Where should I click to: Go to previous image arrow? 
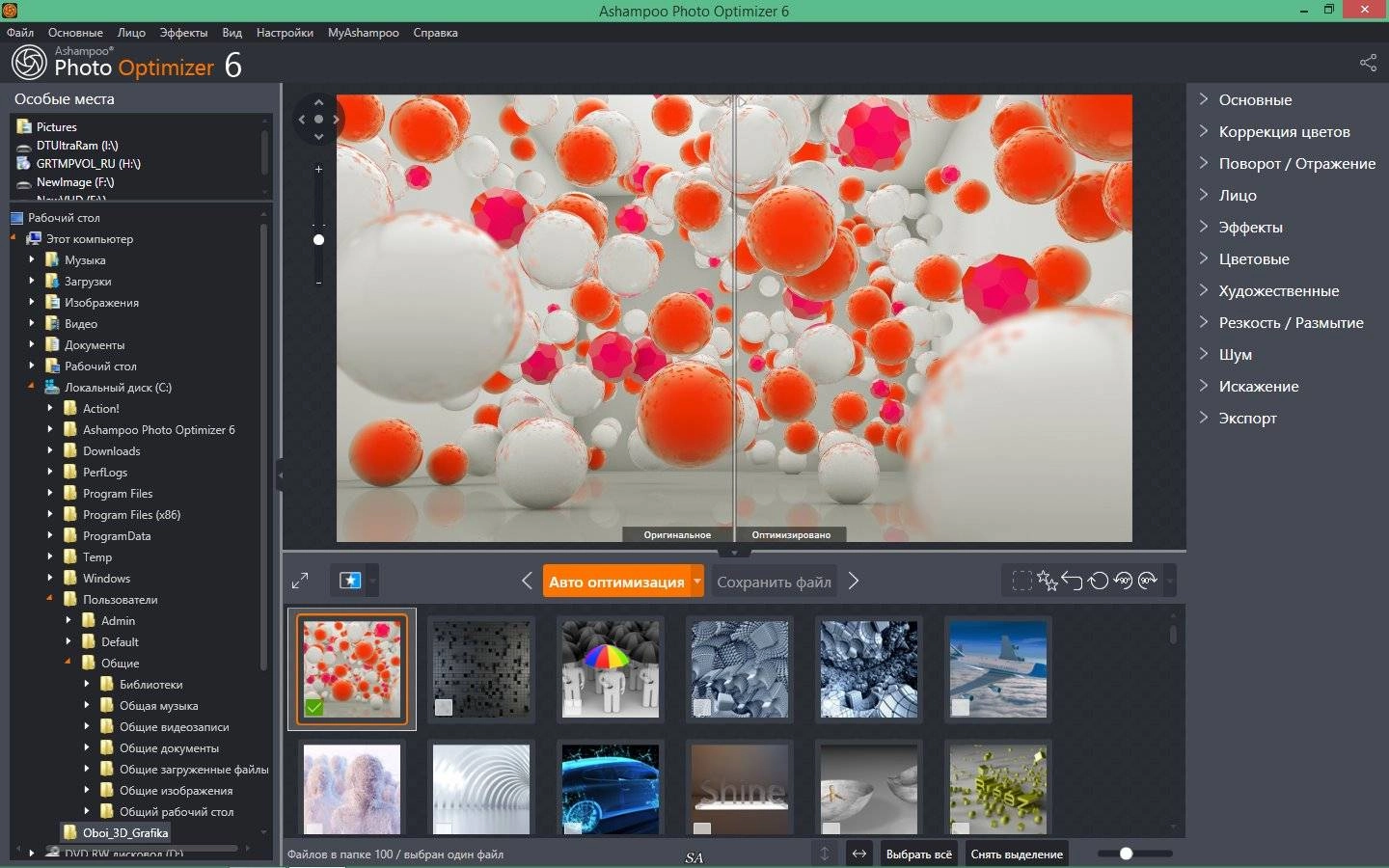click(527, 581)
